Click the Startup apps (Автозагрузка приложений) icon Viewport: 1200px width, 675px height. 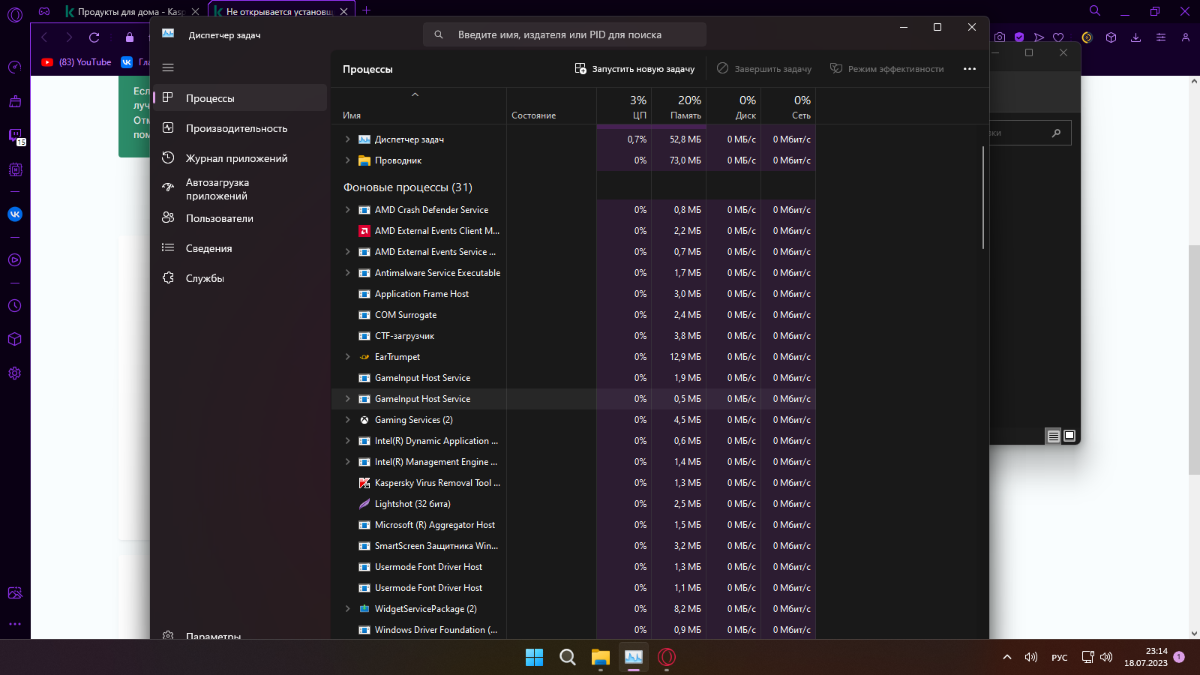[x=168, y=189]
